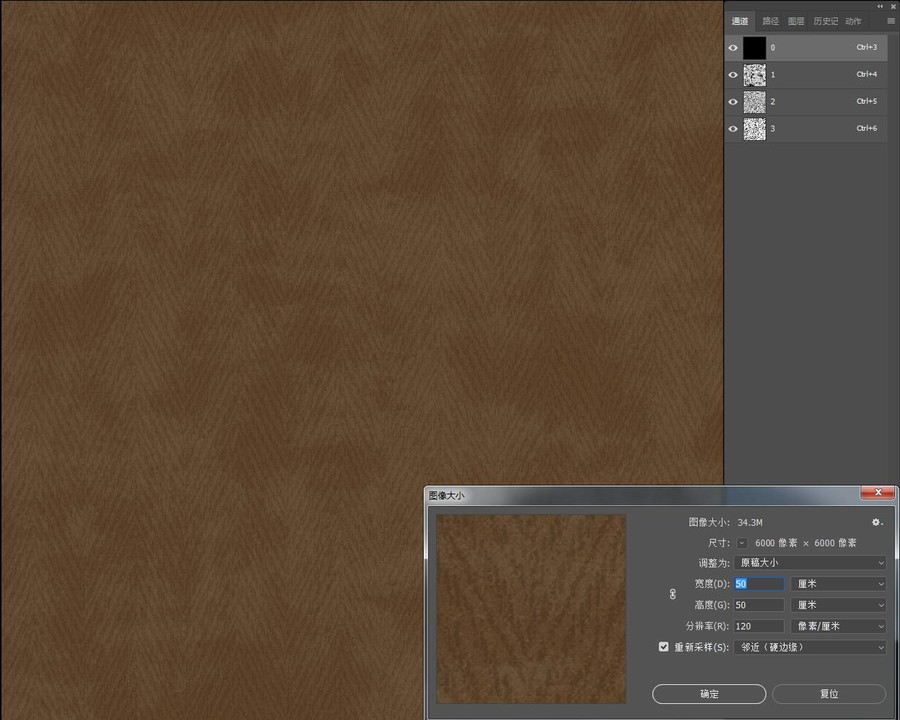Viewport: 900px width, 720px height.
Task: Click the Ctrl+6 shortcut label
Action: click(x=867, y=128)
